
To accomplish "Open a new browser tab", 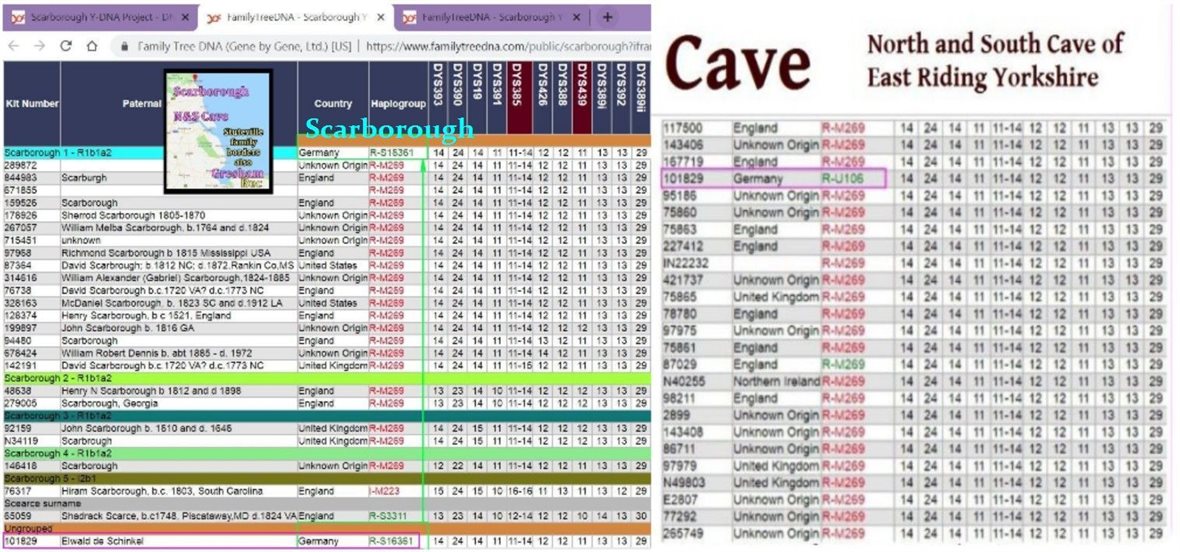I will (609, 17).
